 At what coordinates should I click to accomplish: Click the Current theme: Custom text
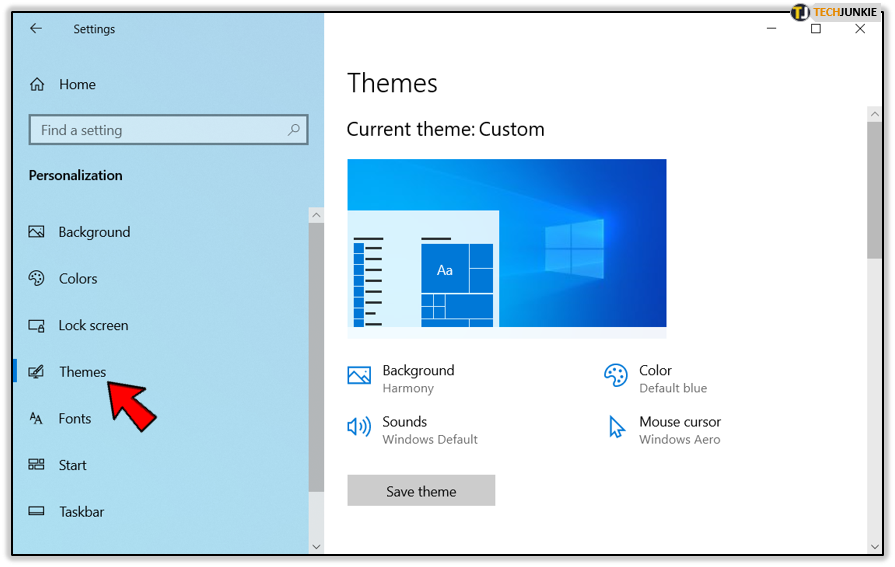[x=445, y=129]
